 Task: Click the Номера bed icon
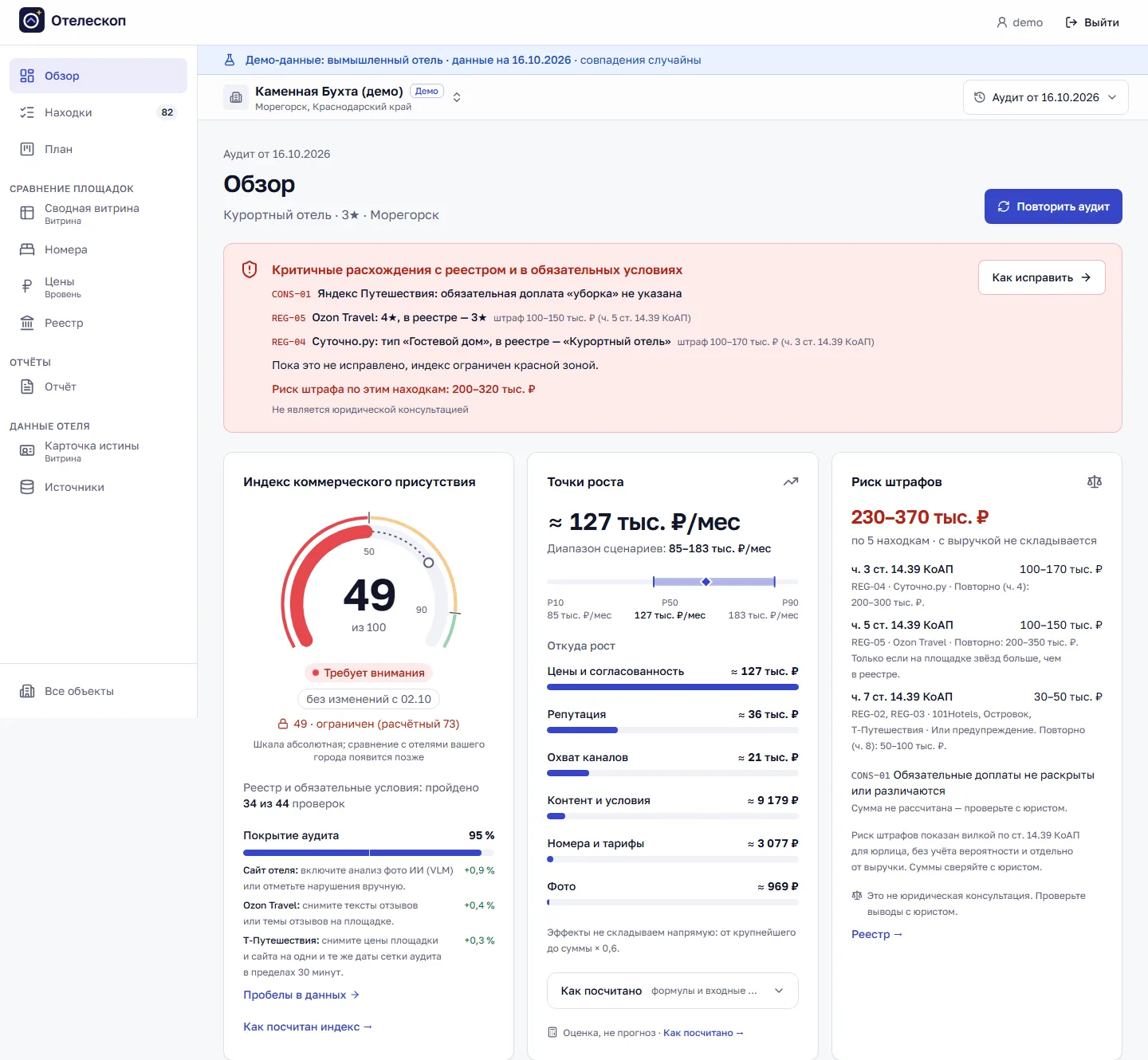[x=27, y=249]
